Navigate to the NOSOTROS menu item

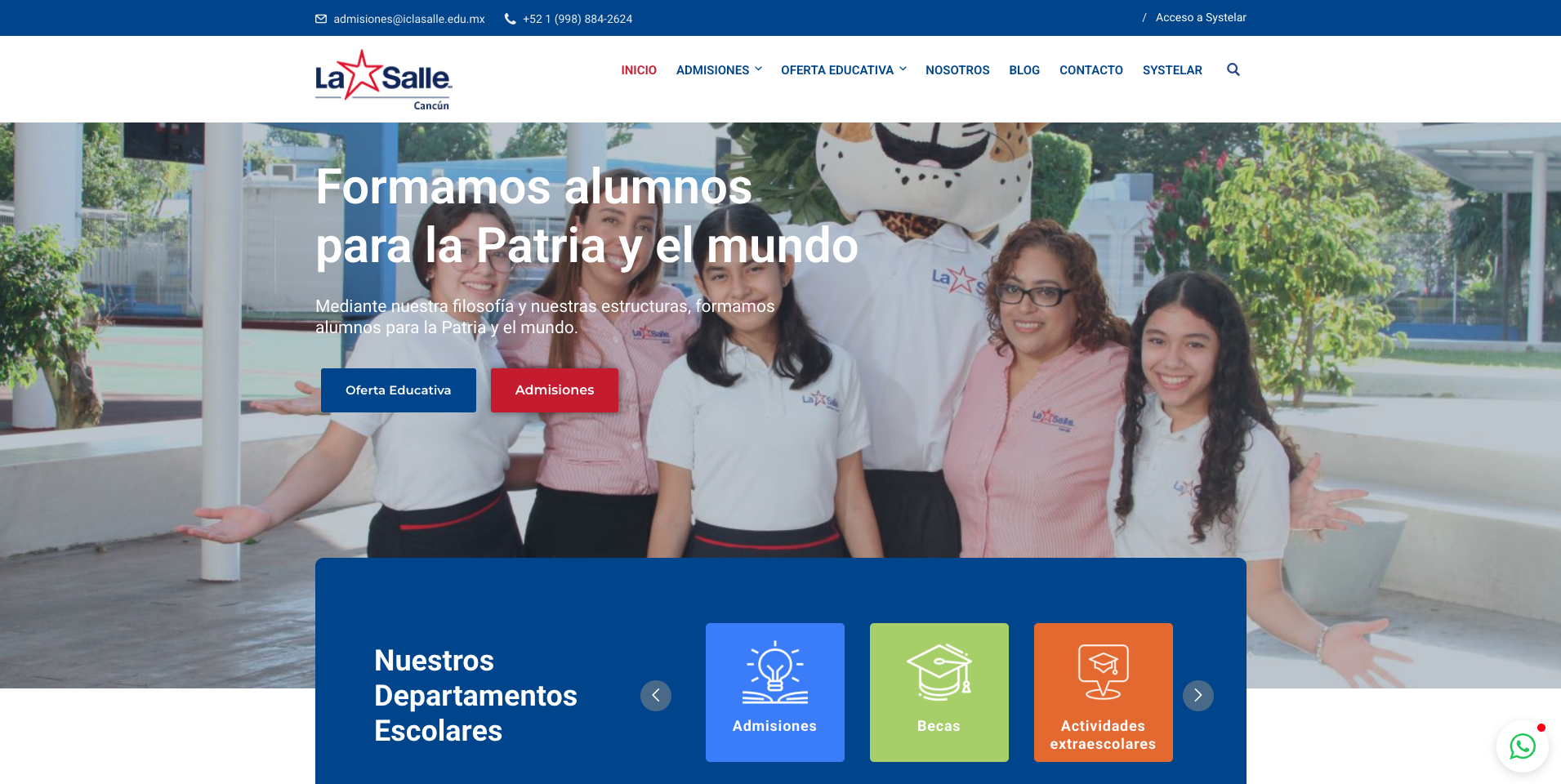click(x=957, y=69)
